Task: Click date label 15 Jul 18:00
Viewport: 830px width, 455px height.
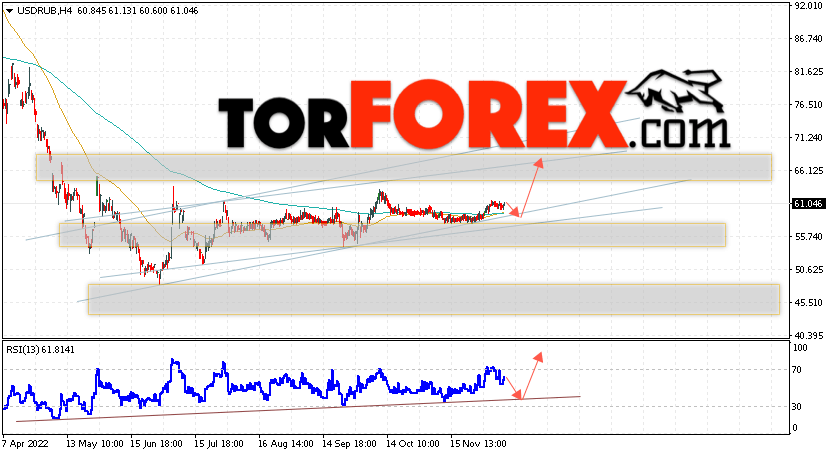Action: [219, 443]
